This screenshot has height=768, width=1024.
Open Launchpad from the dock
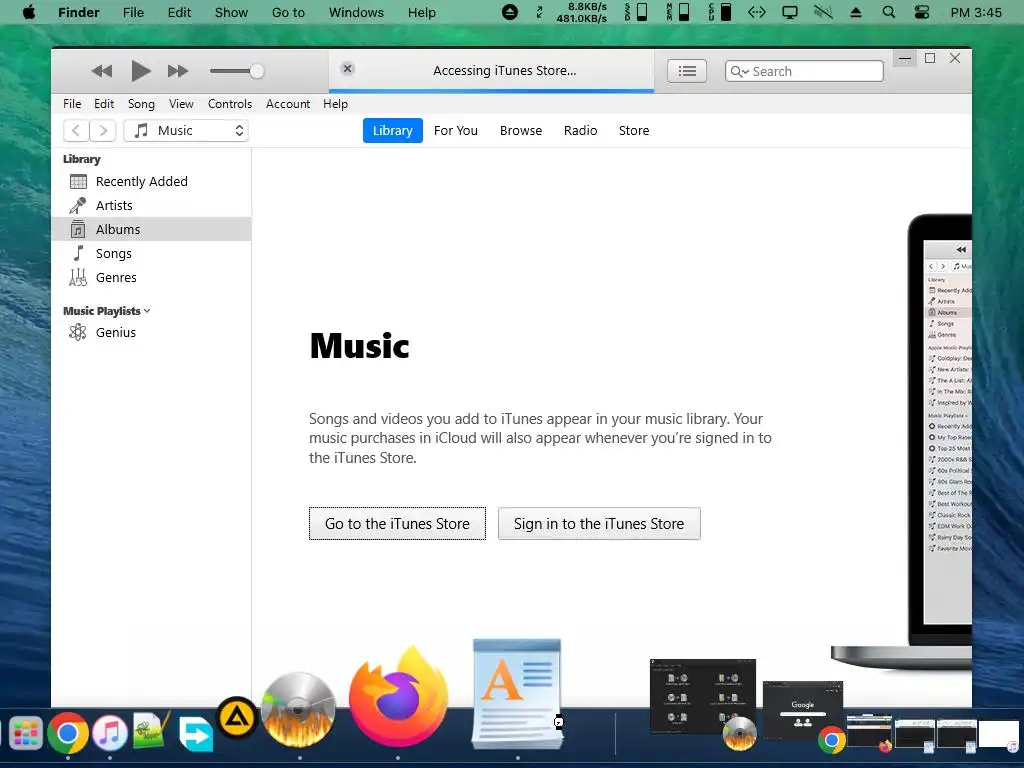(x=25, y=734)
